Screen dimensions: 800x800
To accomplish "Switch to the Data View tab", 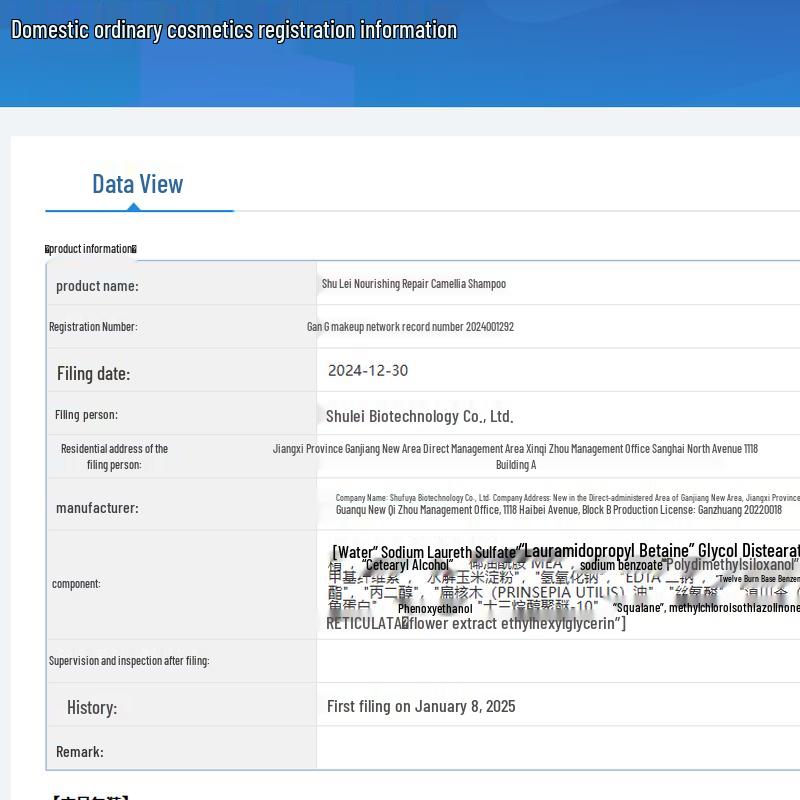I will 138,184.
